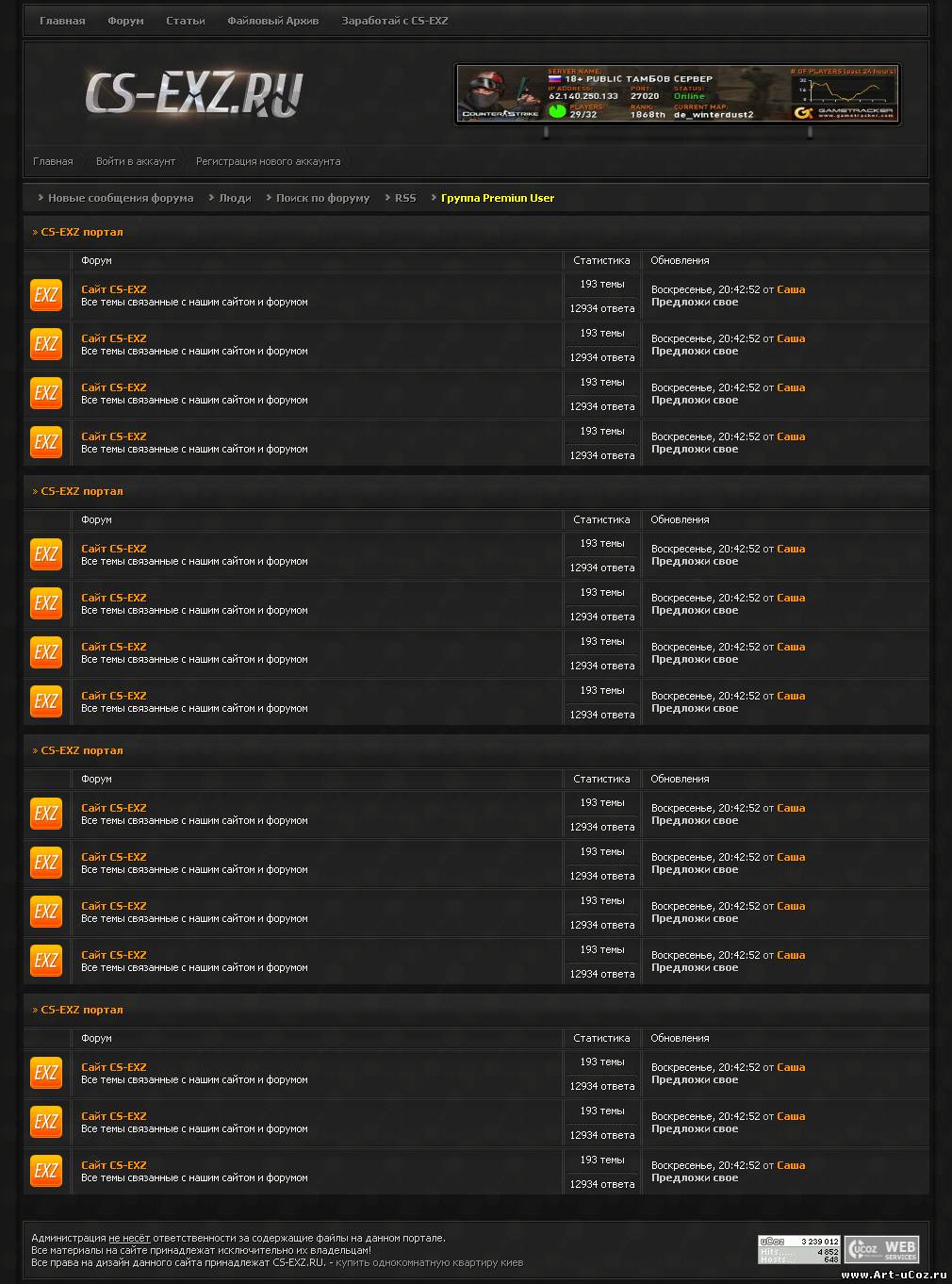This screenshot has width=952, height=1284.
Task: Open the RSS feed link
Action: coord(405,198)
